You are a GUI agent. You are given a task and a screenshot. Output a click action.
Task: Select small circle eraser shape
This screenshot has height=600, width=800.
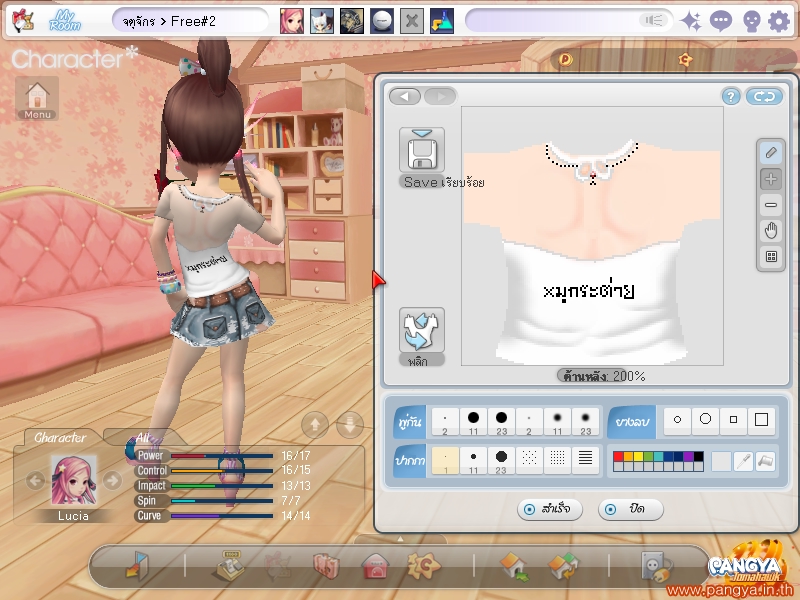pyautogui.click(x=678, y=420)
